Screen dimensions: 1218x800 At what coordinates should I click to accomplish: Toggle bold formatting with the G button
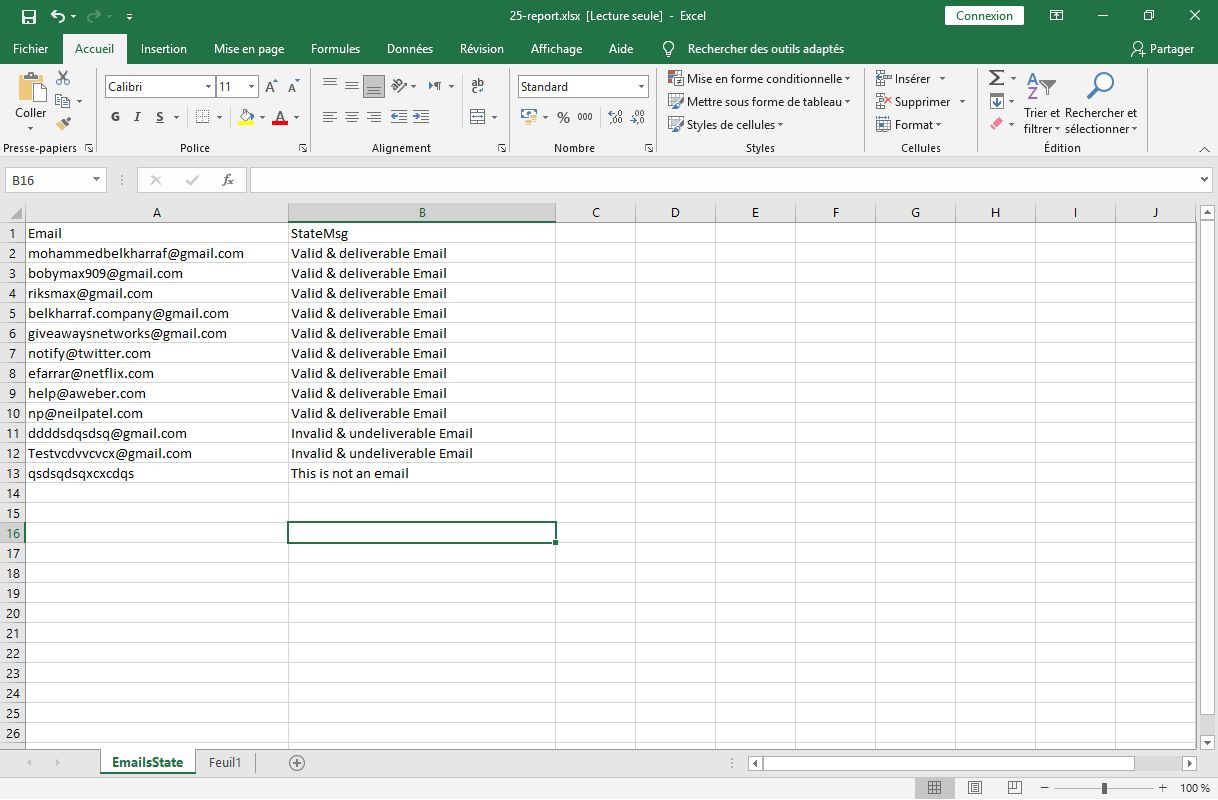(x=115, y=117)
